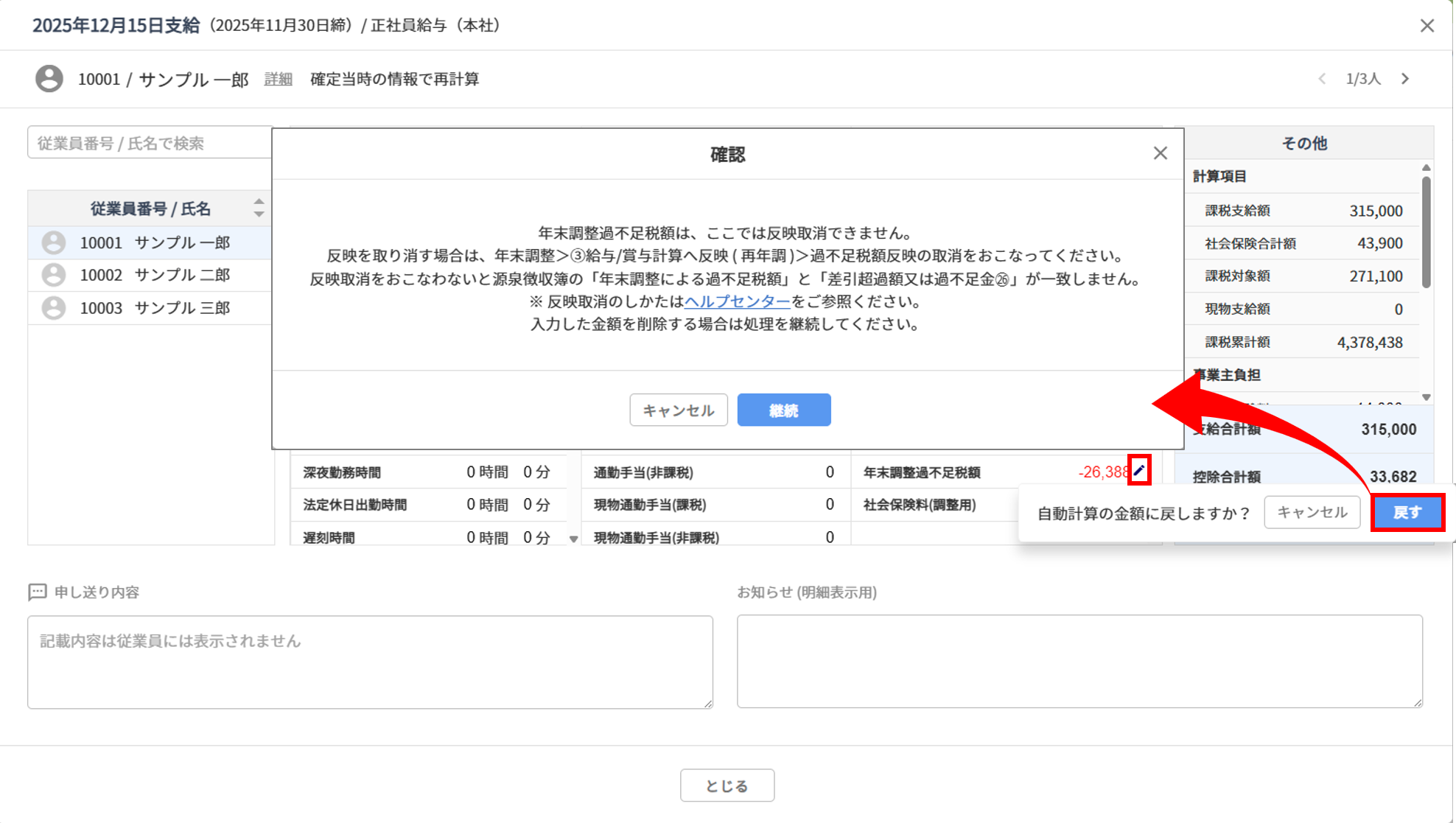Open the ヘルプセンター link

(x=737, y=301)
